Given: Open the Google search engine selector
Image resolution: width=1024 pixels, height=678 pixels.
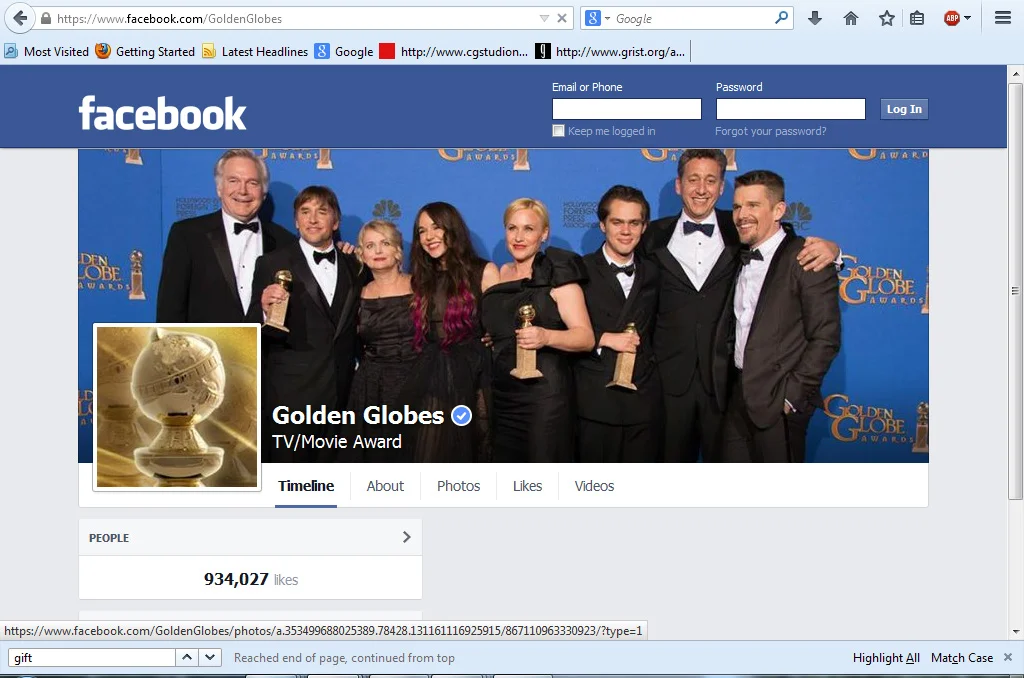Looking at the screenshot, I should click(598, 18).
